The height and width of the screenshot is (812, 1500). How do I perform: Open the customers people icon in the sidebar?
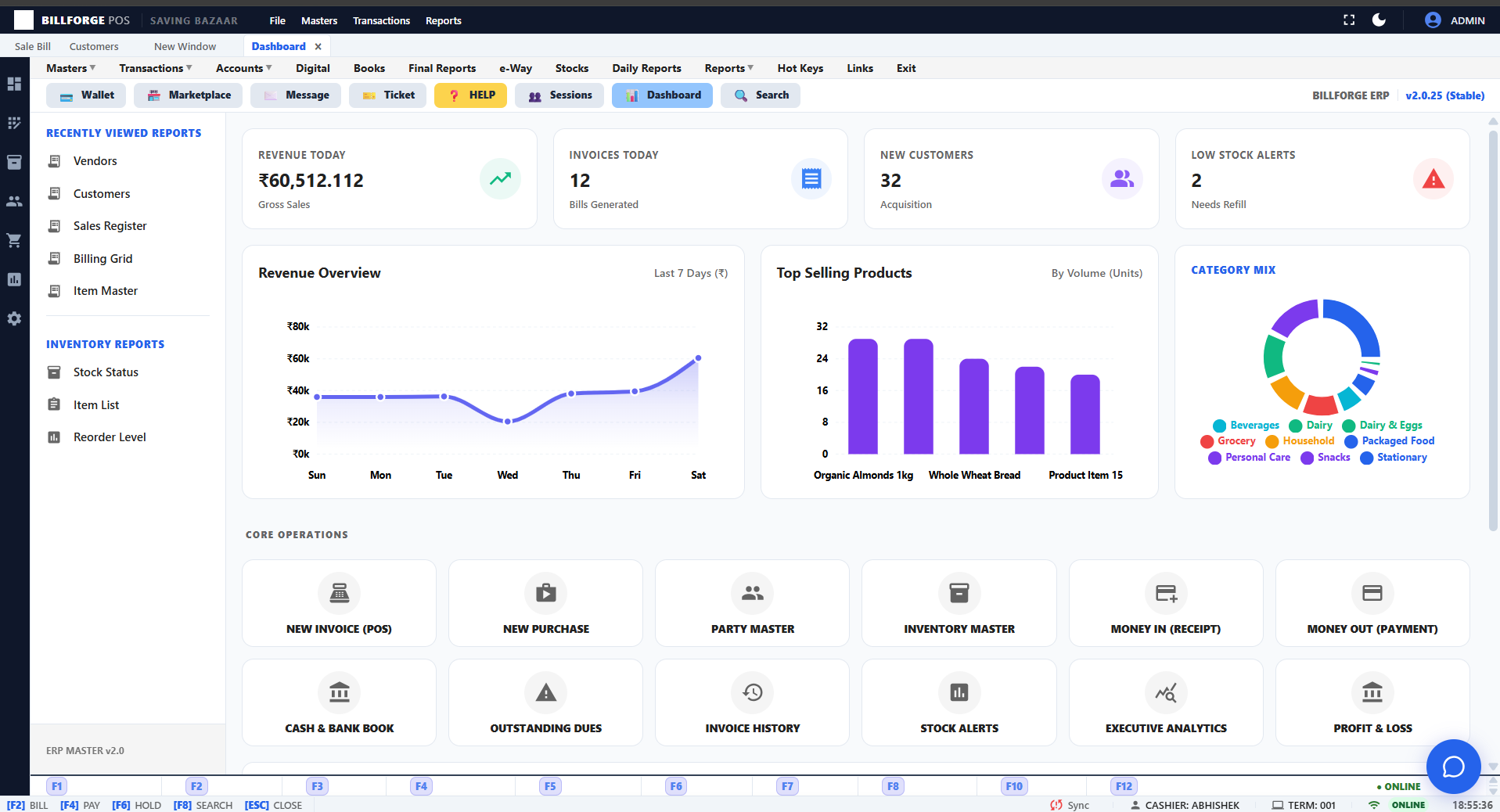coord(14,201)
